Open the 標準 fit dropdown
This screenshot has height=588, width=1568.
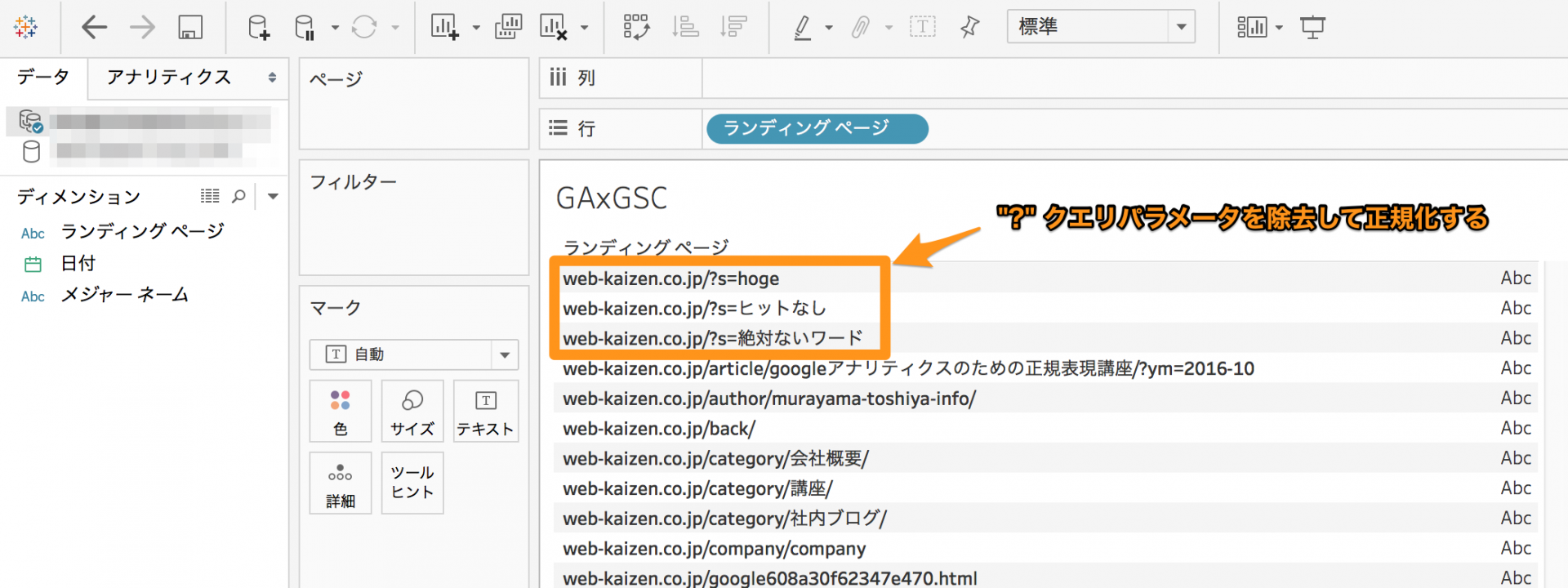click(x=1101, y=27)
